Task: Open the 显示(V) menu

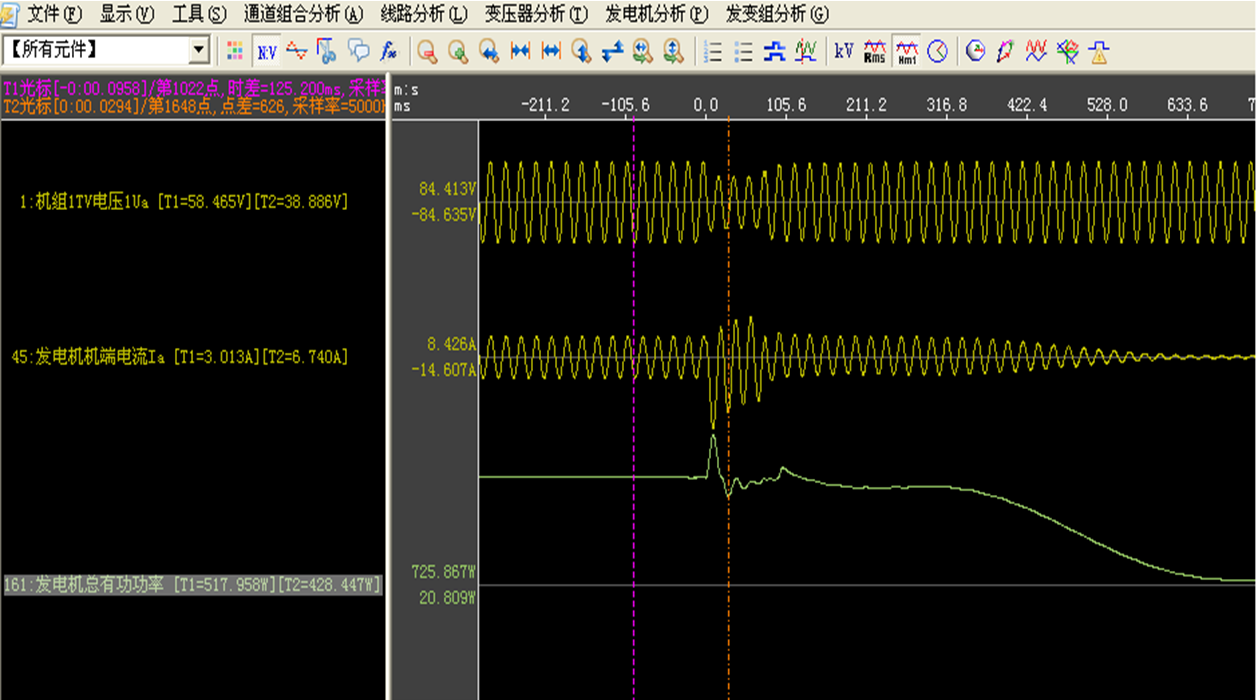Action: [x=127, y=14]
